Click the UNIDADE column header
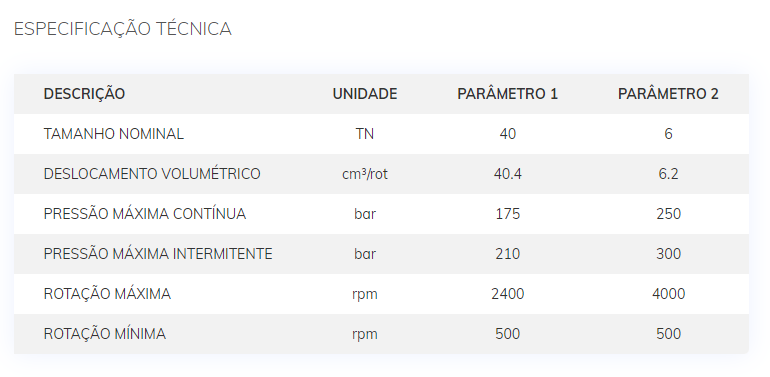Screen dimensions: 770x377 coord(365,94)
